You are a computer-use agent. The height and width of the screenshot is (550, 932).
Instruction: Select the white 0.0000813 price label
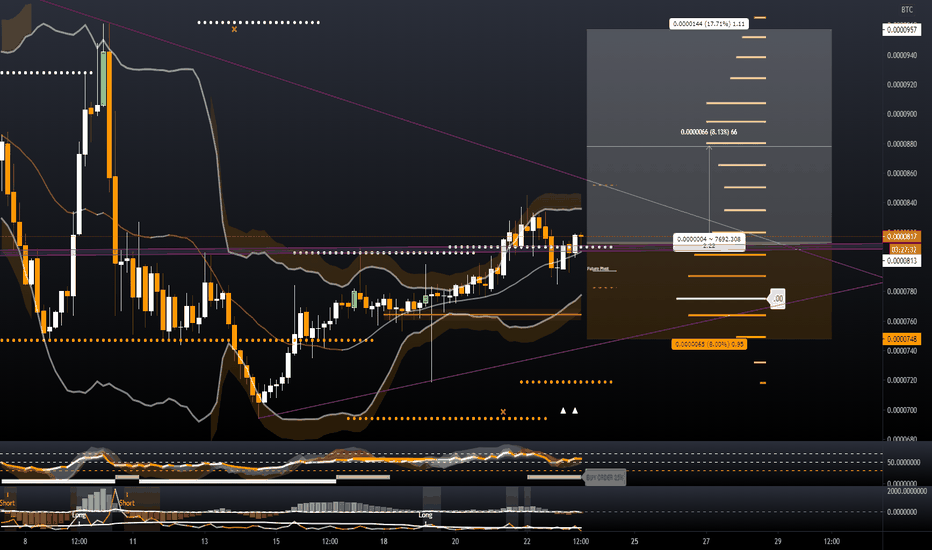(x=901, y=260)
